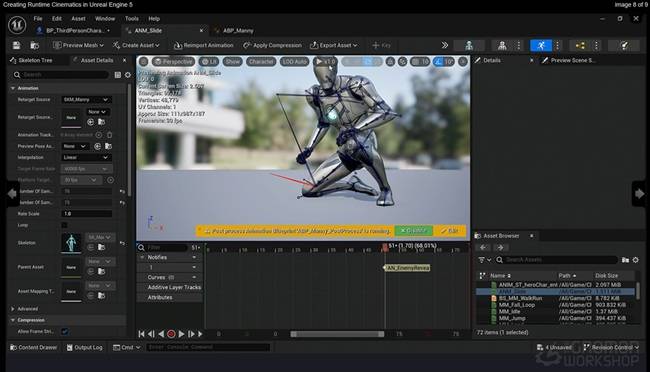
Task: Click the toolbar overflow double-chevron icon
Action: [x=444, y=45]
